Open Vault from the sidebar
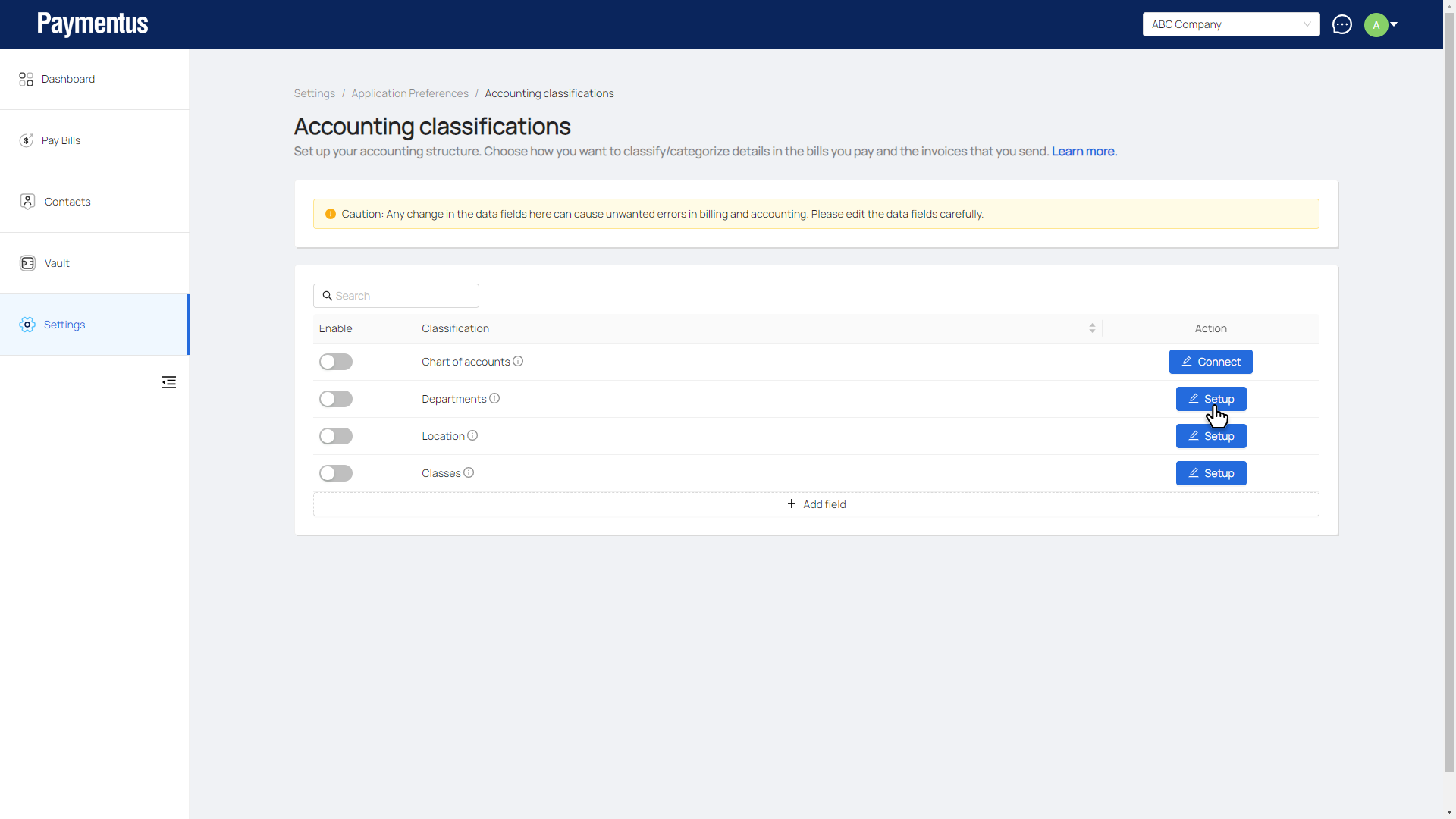Image resolution: width=1456 pixels, height=819 pixels. point(57,263)
